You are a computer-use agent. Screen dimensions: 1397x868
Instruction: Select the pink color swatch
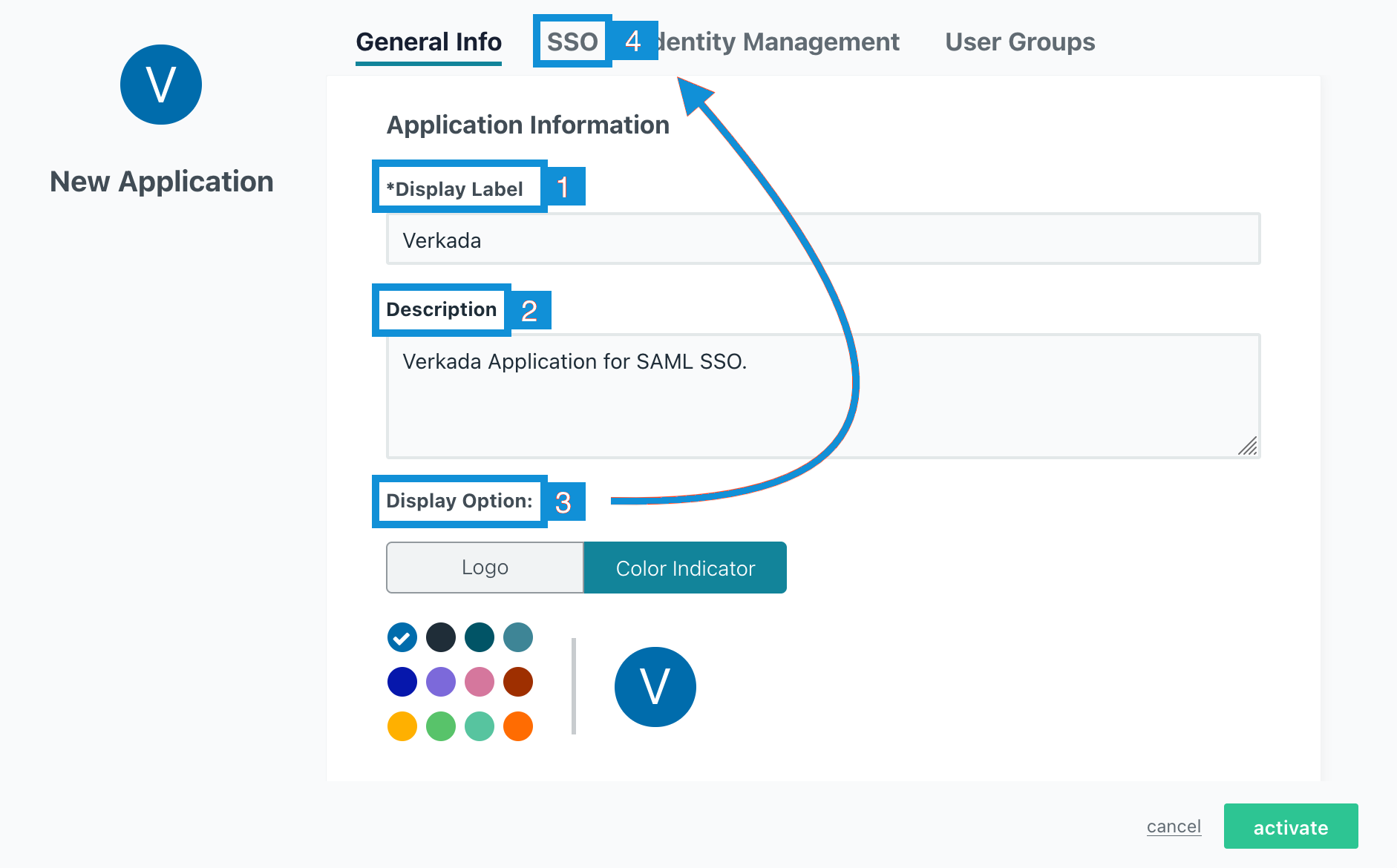[480, 682]
